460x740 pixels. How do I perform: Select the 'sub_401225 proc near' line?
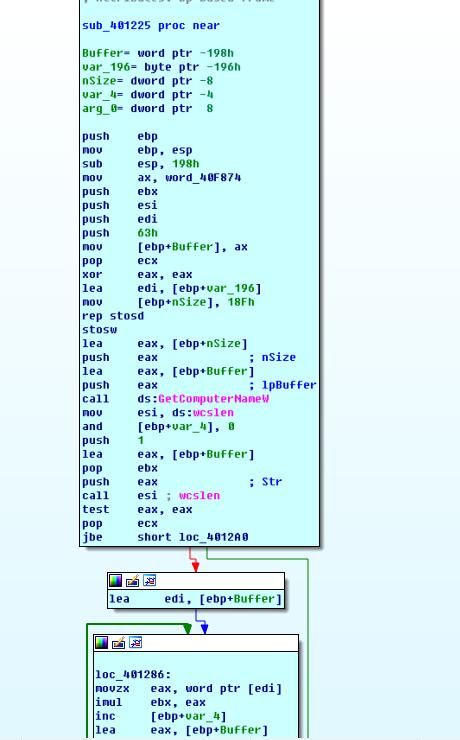click(x=151, y=25)
